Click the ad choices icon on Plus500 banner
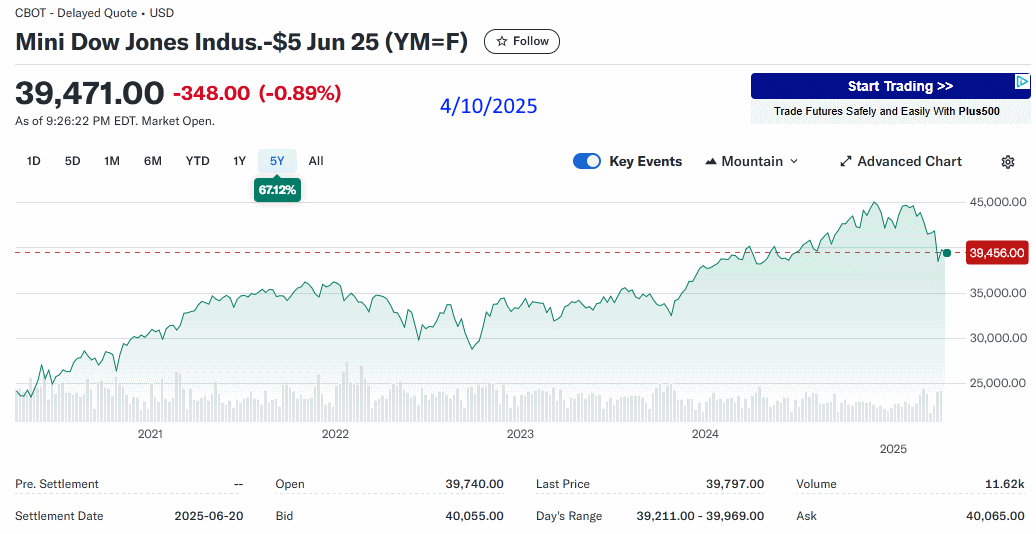The width and height of the screenshot is (1036, 534). [x=1022, y=82]
